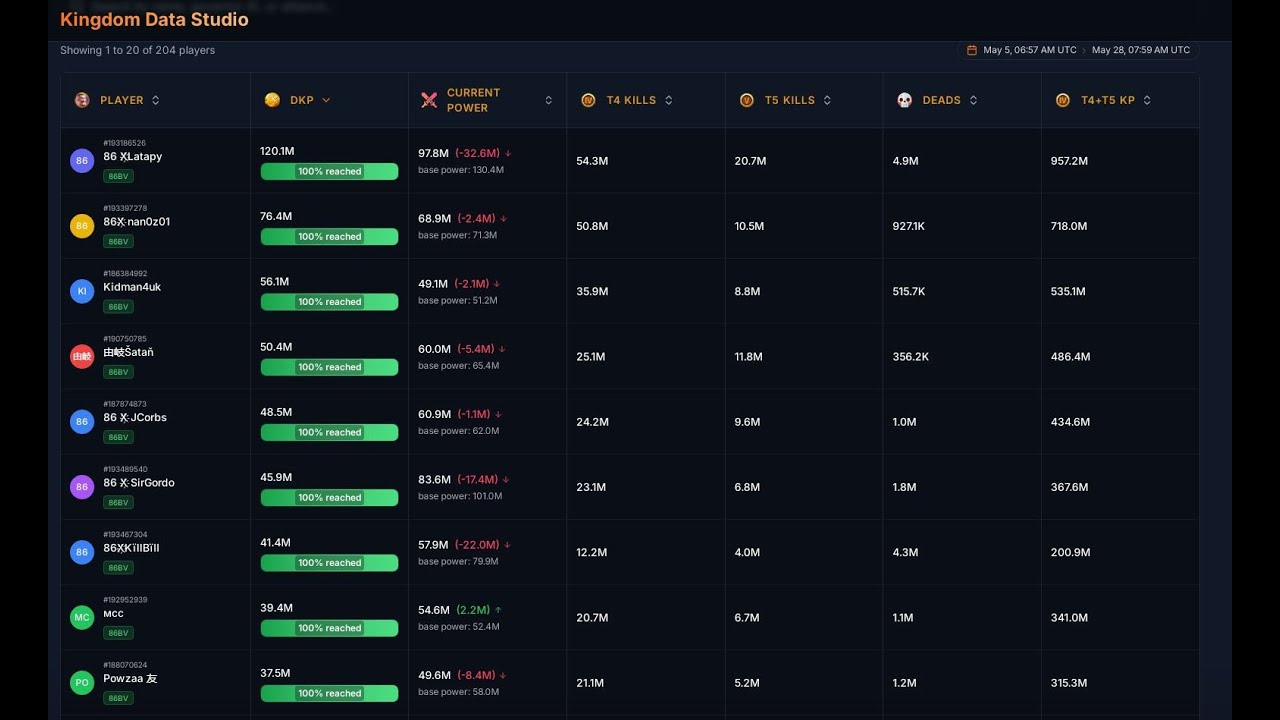Image resolution: width=1280 pixels, height=720 pixels.
Task: Click player ID #193397278
Action: tap(125, 208)
